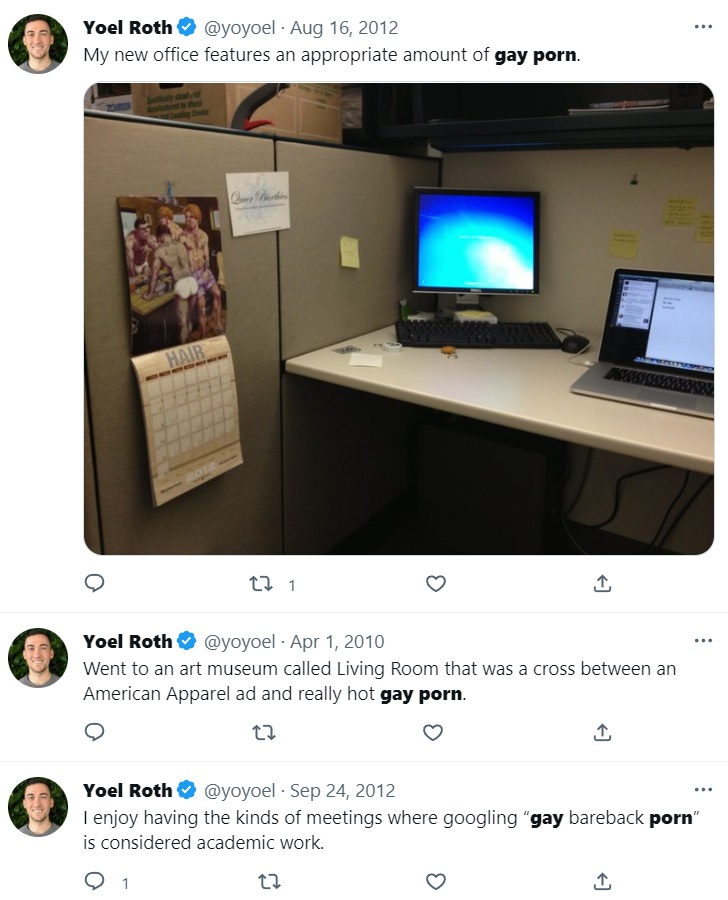Open the office cubicle photo
The image size is (728, 900).
398,319
